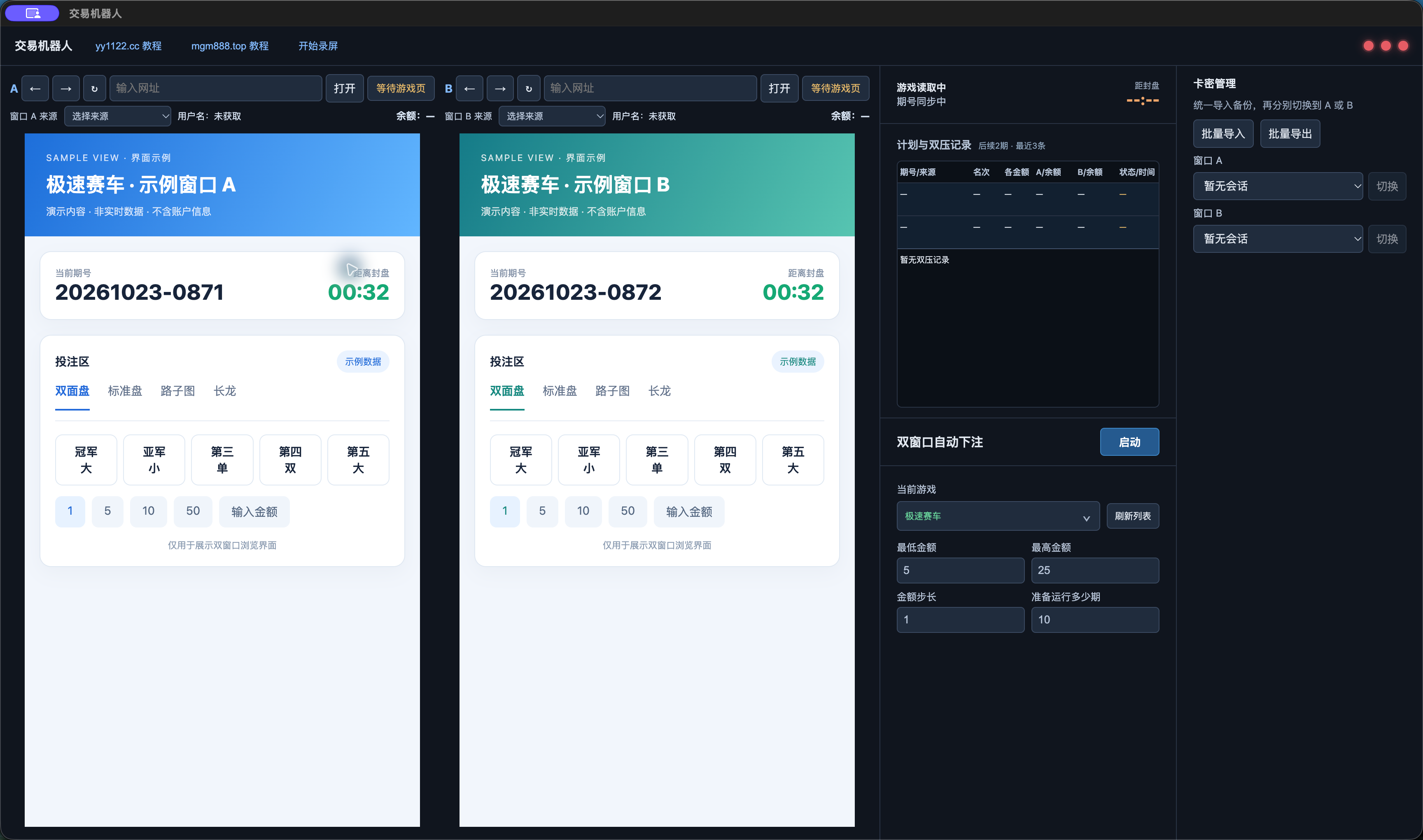Viewport: 1423px width, 840px height.
Task: Click 打开 button for window B
Action: tap(779, 88)
